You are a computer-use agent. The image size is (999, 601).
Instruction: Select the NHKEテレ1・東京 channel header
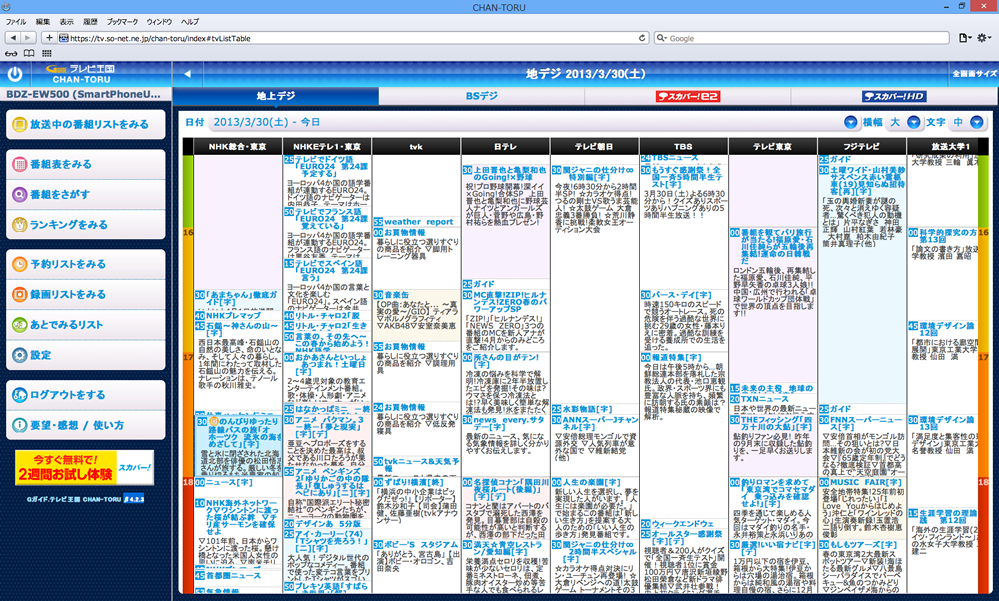[x=327, y=147]
